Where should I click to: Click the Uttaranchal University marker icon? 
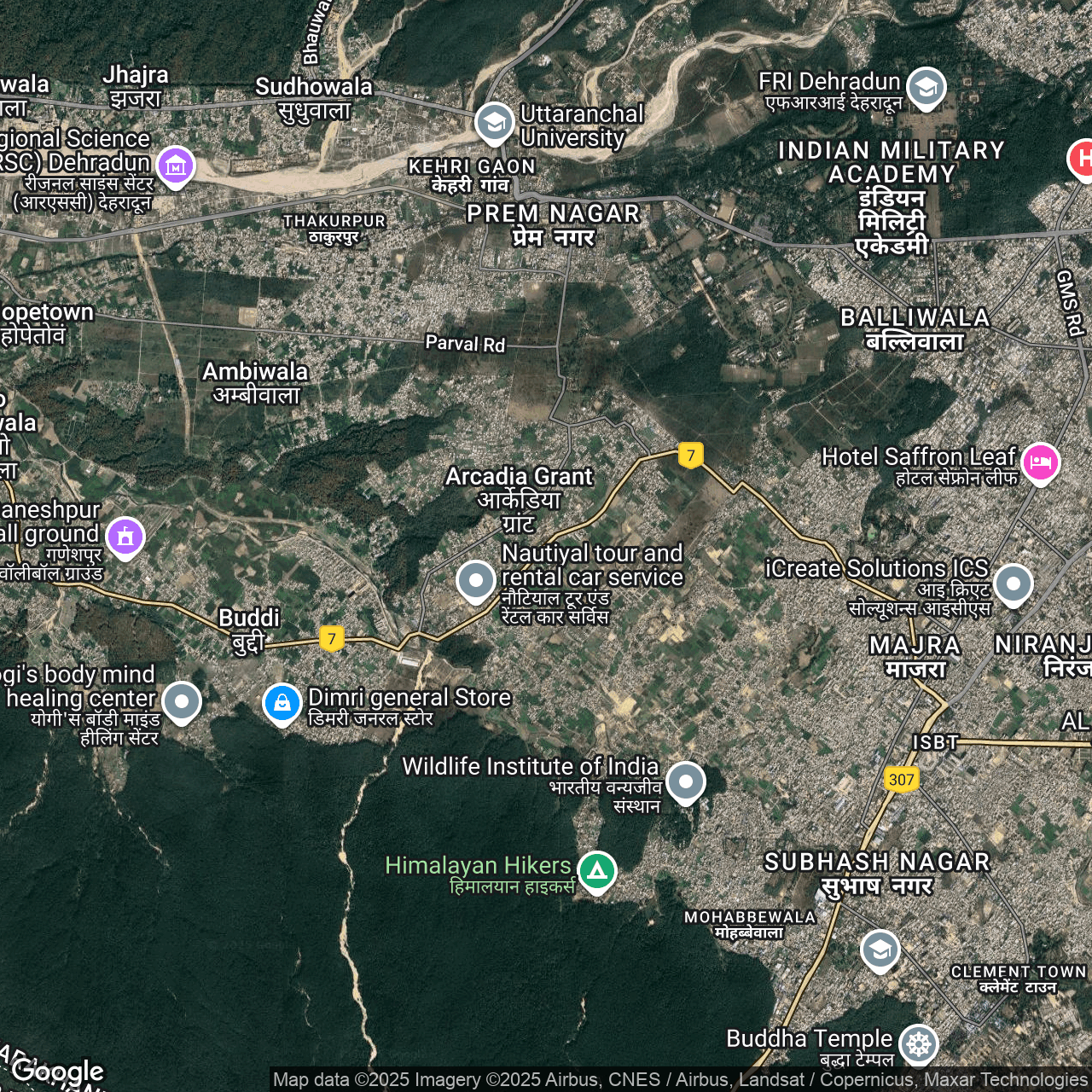coord(494,123)
